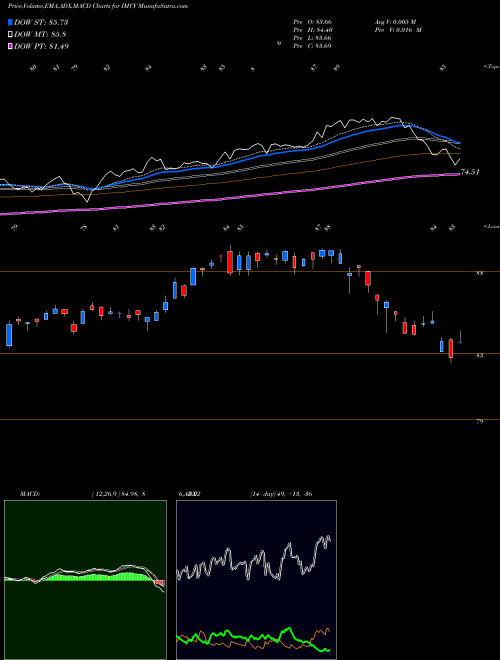The image size is (500, 660).
Task: Click the 79 price level label
Action: (x=479, y=421)
